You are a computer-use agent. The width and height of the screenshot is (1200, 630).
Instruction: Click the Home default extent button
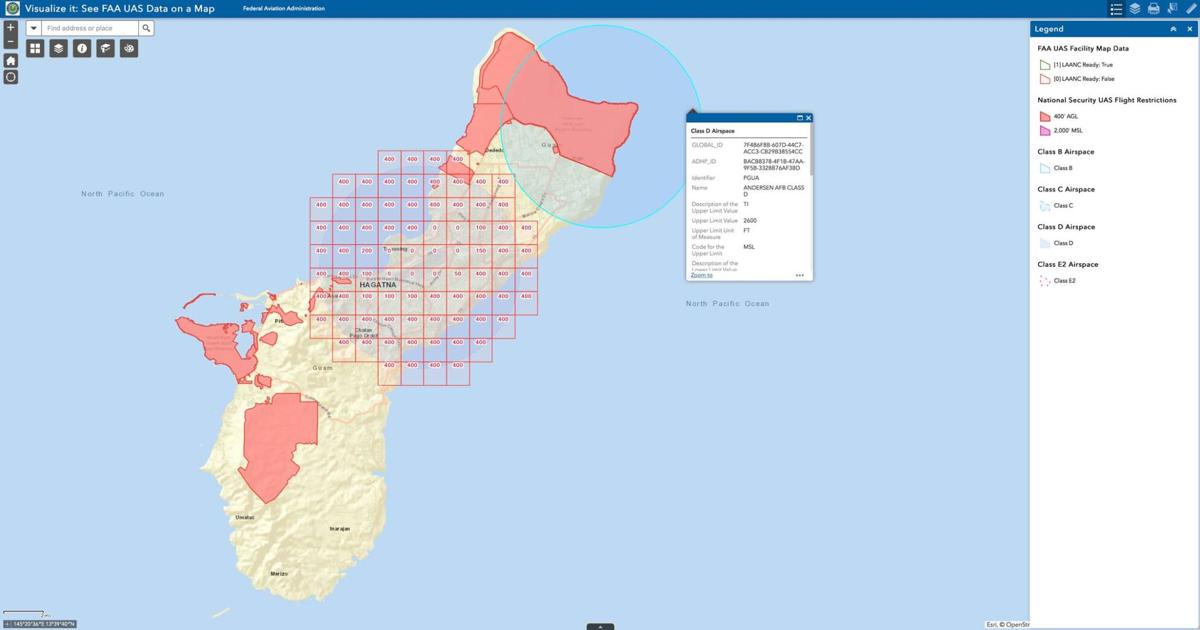(9, 60)
